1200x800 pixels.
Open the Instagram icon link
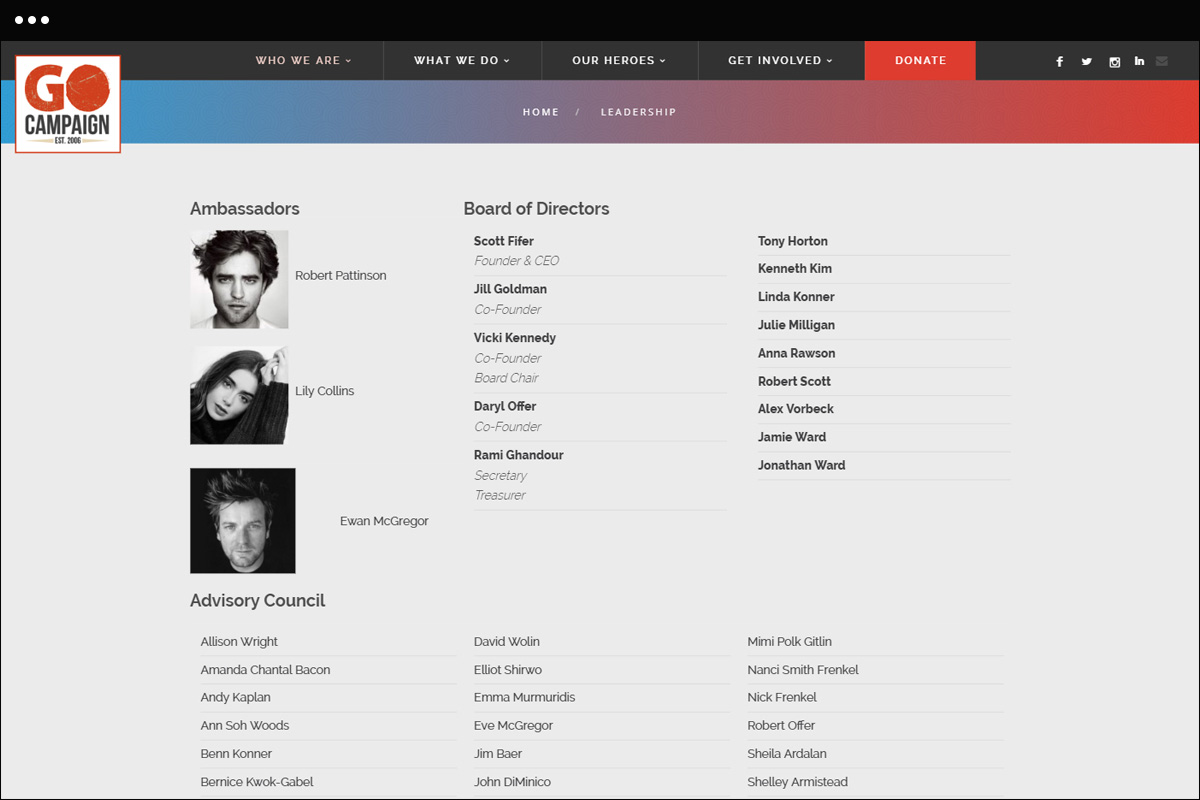(1114, 62)
